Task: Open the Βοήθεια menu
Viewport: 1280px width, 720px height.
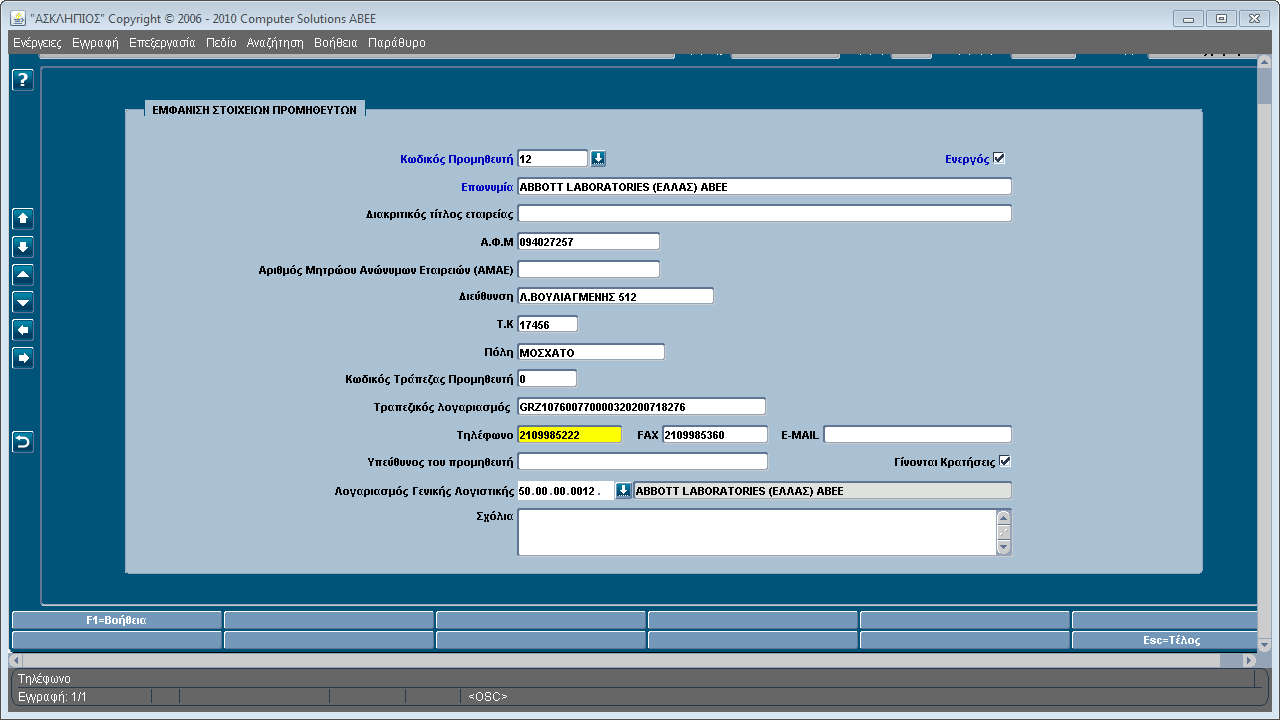Action: click(x=335, y=43)
